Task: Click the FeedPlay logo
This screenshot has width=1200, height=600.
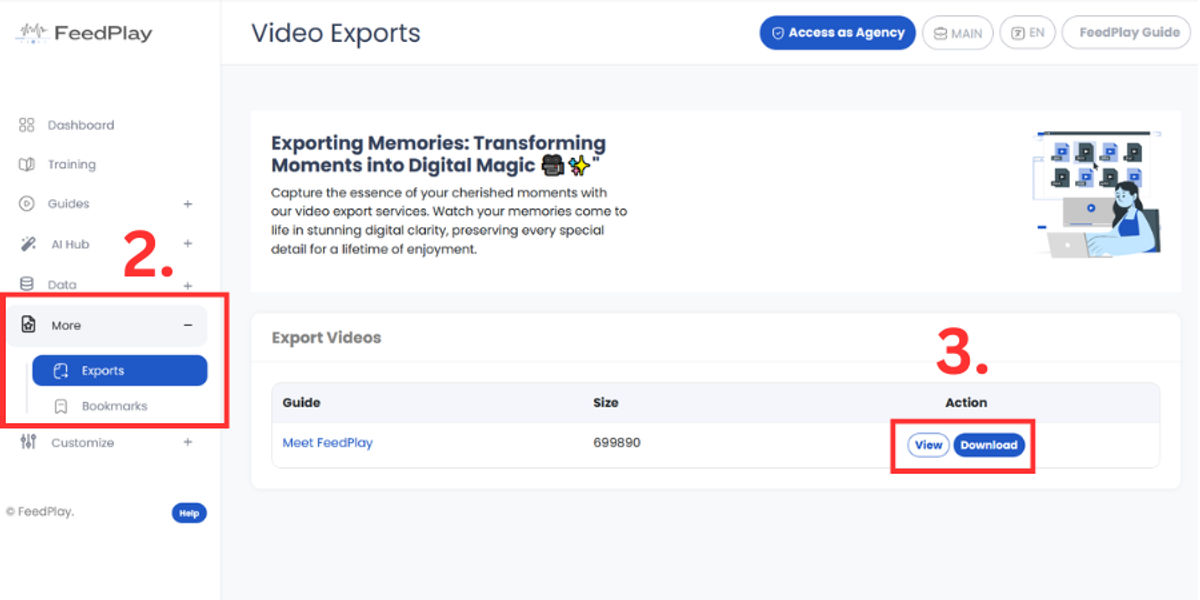Action: [x=84, y=33]
